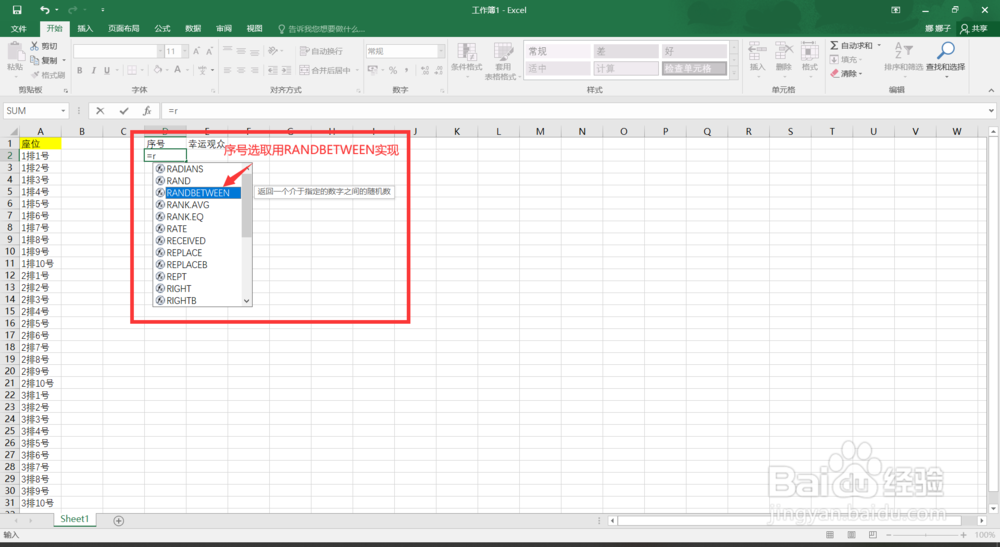Apply the Good cell style
The image size is (1000, 547).
(x=694, y=51)
